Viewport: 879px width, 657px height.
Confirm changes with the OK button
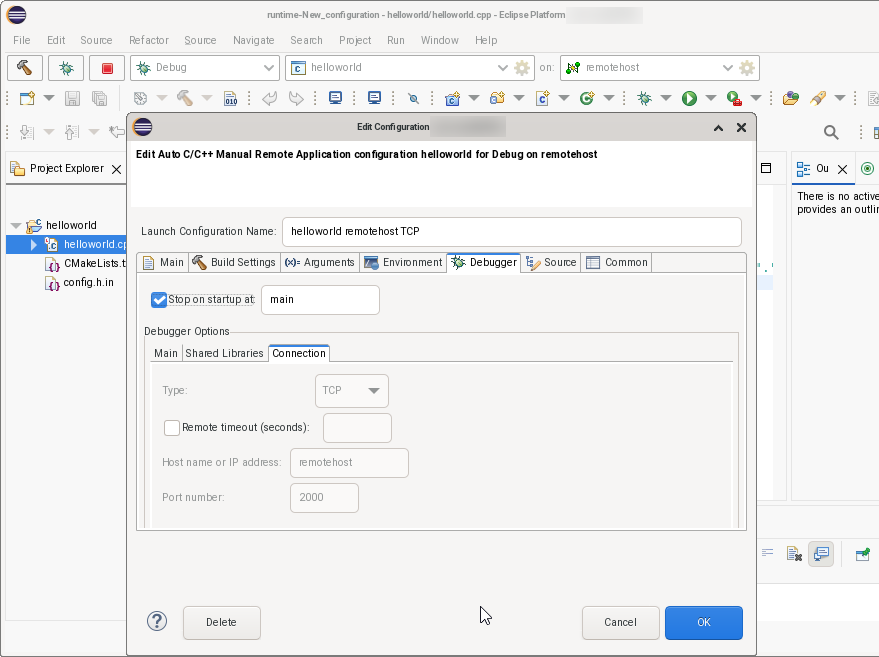pos(703,622)
